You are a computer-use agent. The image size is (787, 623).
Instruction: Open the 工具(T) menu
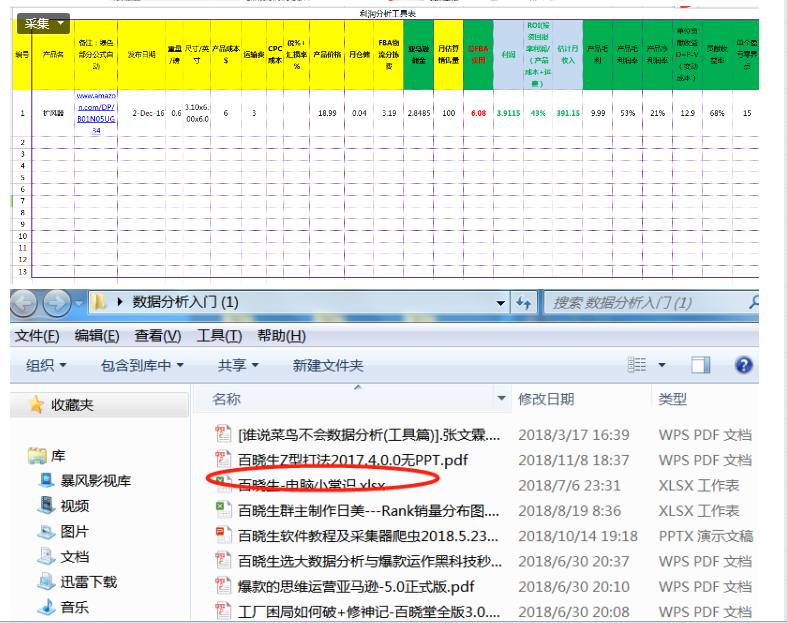pos(219,336)
